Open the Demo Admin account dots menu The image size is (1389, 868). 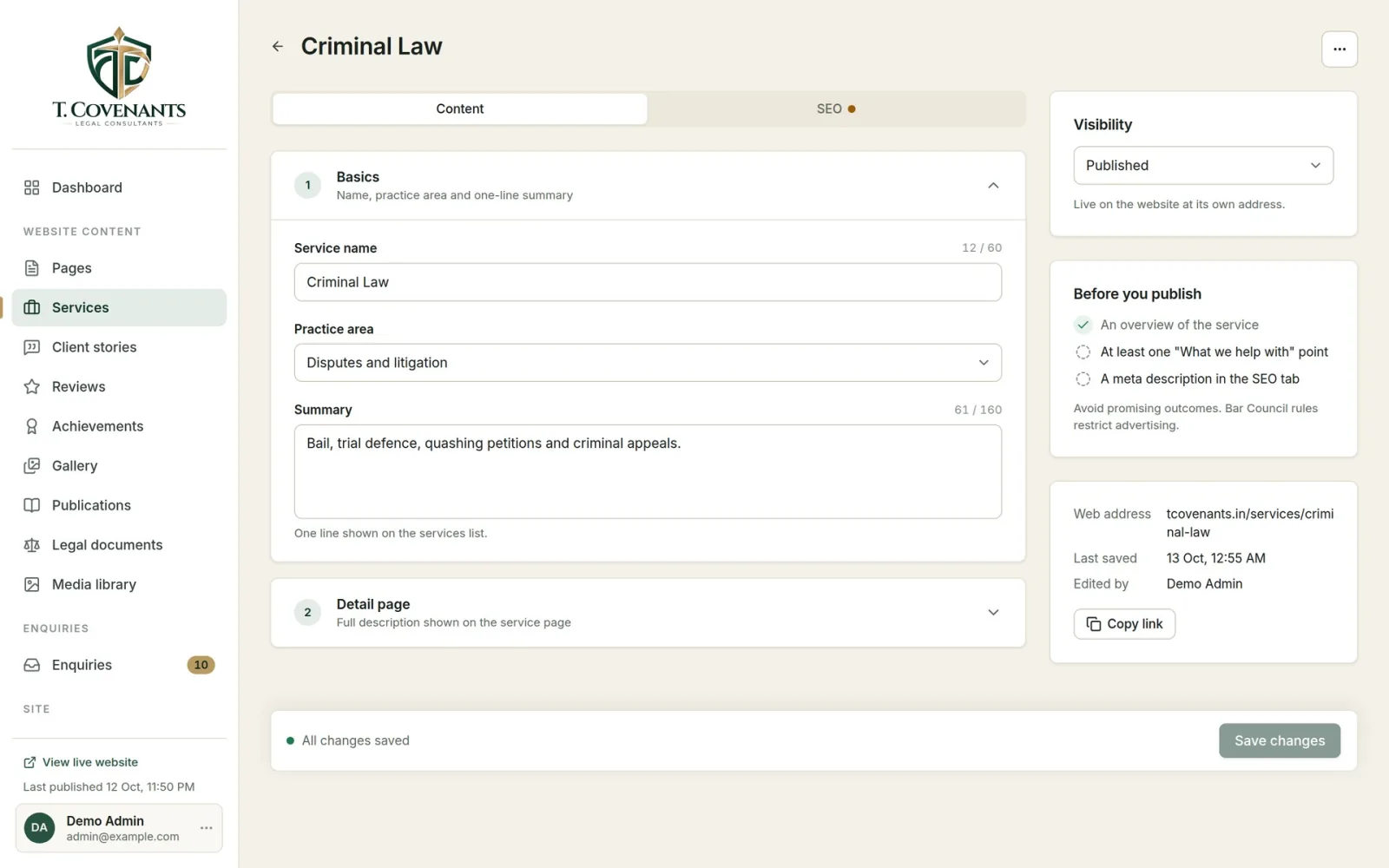coord(207,828)
